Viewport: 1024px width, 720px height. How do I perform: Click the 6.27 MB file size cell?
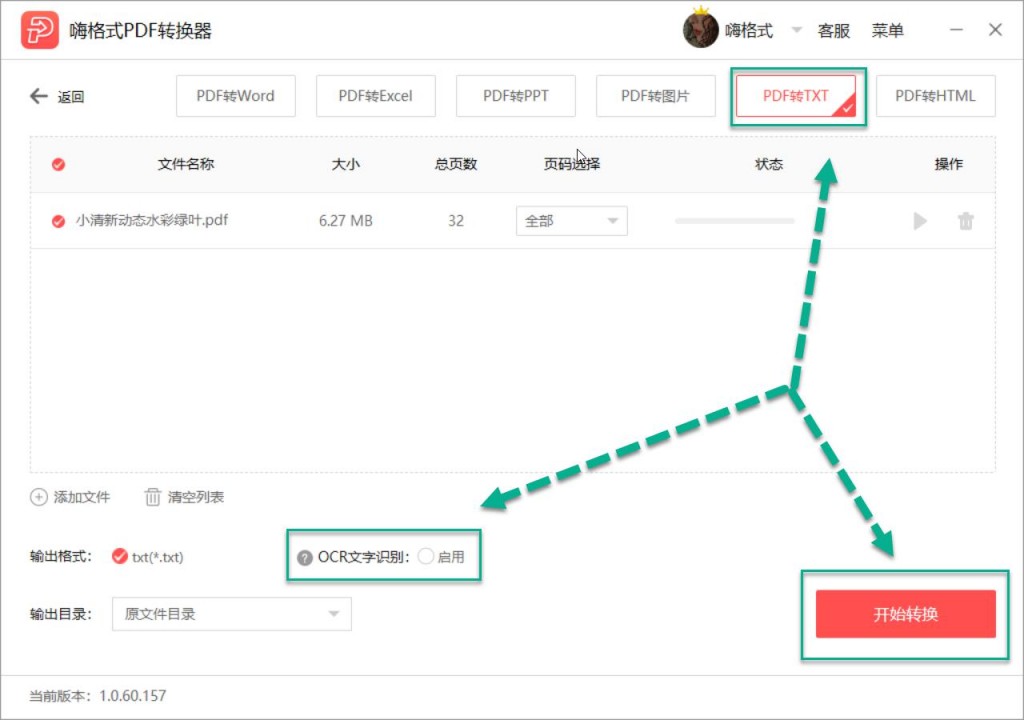[x=345, y=221]
